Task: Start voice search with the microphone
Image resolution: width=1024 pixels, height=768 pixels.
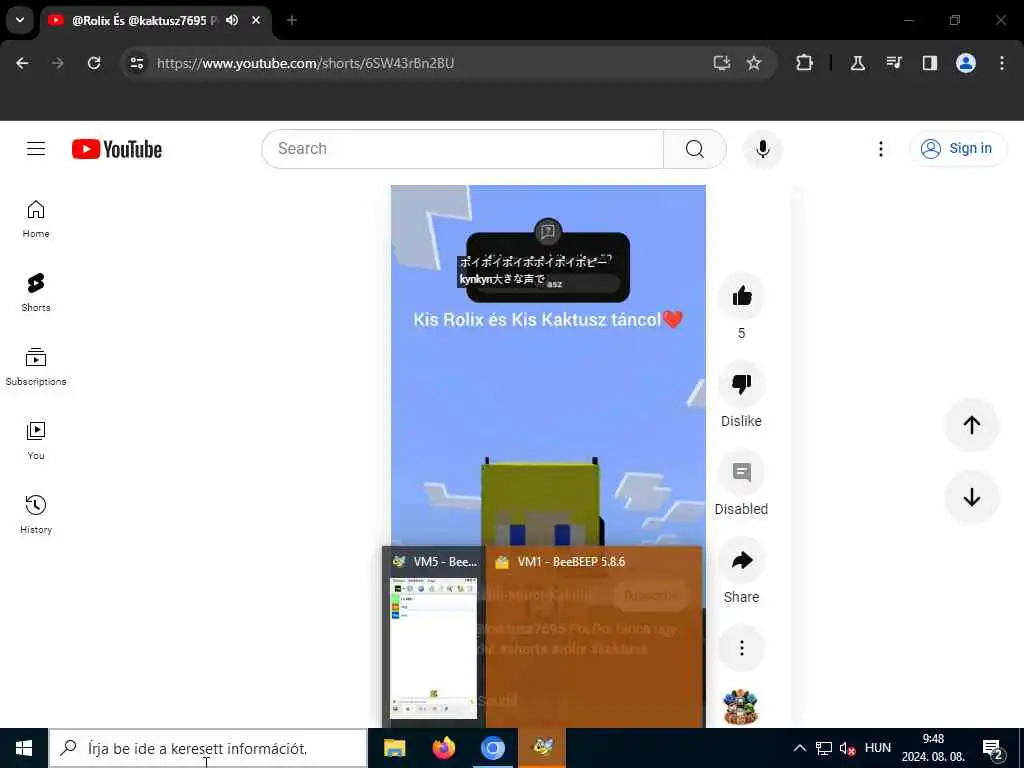Action: [x=762, y=149]
